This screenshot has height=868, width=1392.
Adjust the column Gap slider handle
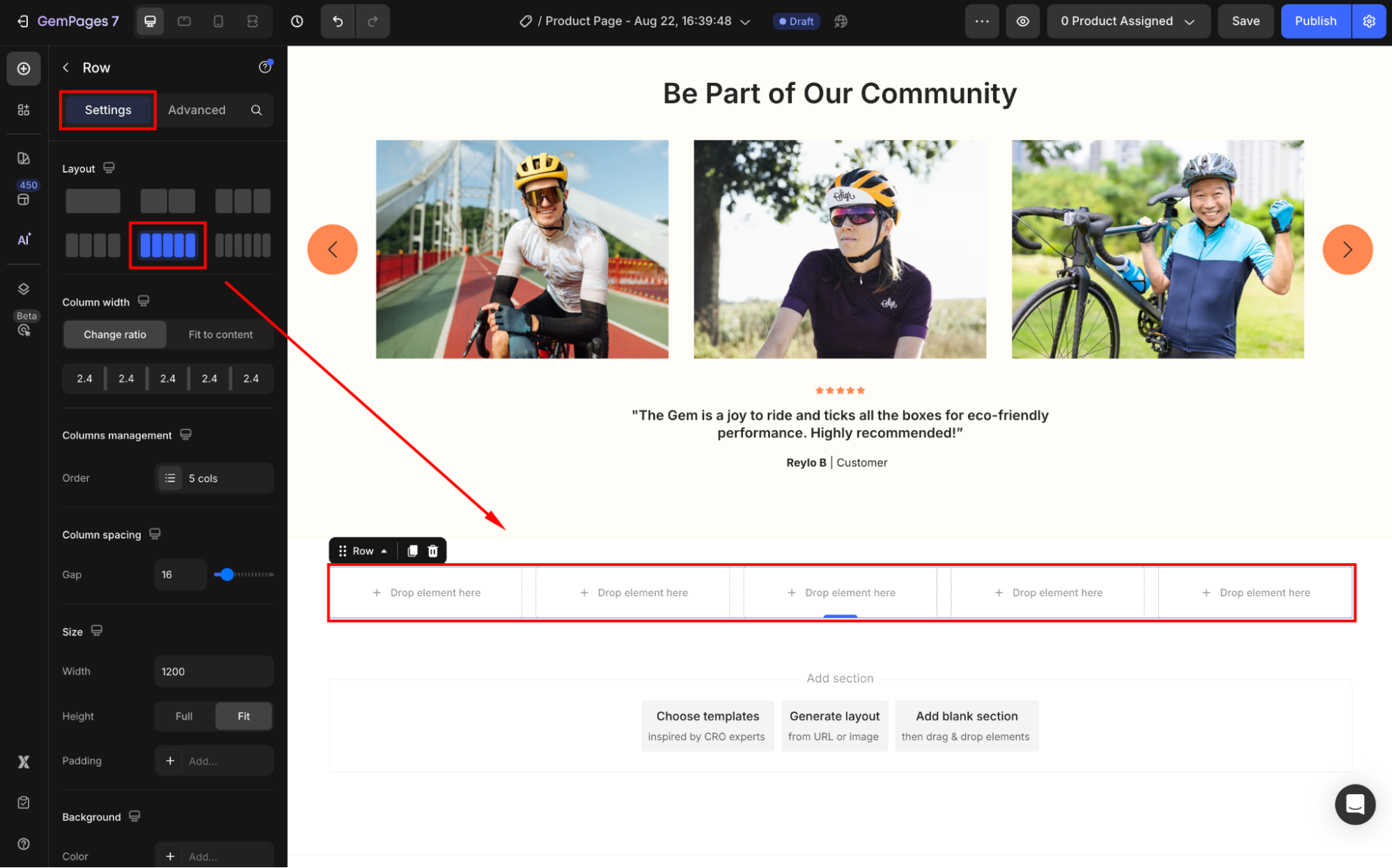(226, 574)
